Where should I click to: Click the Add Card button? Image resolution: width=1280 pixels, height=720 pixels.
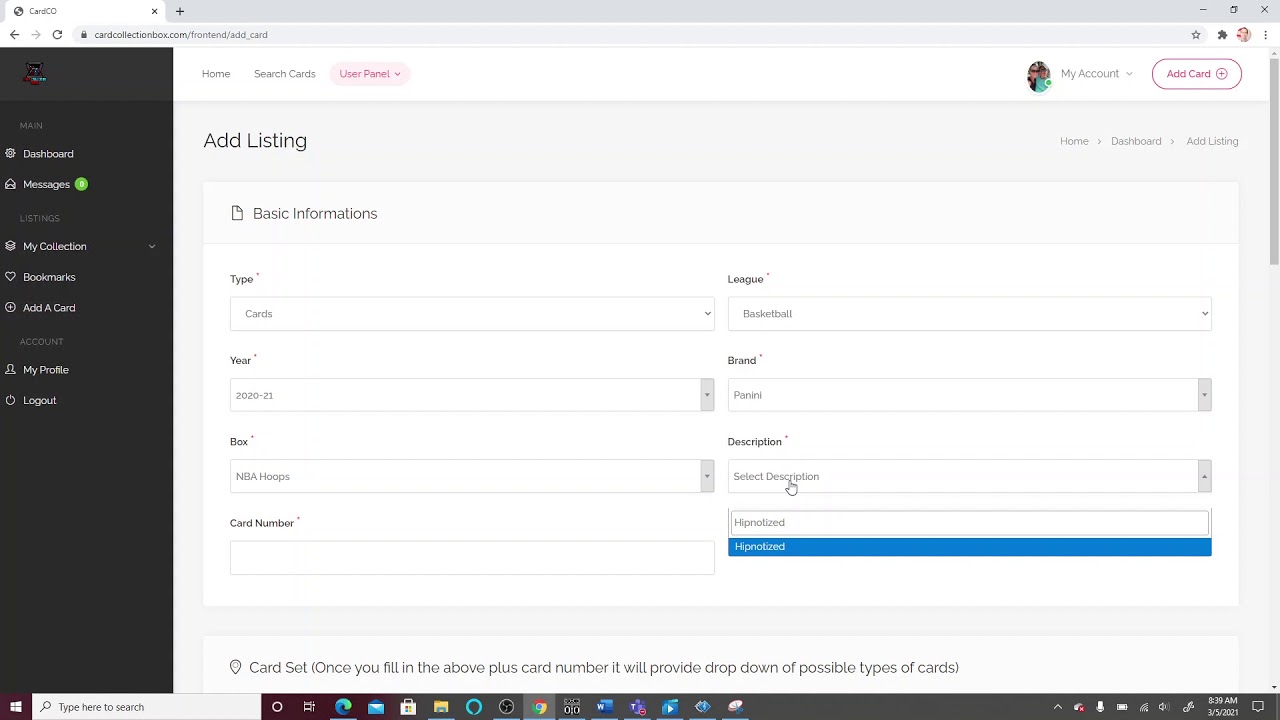click(x=1197, y=74)
